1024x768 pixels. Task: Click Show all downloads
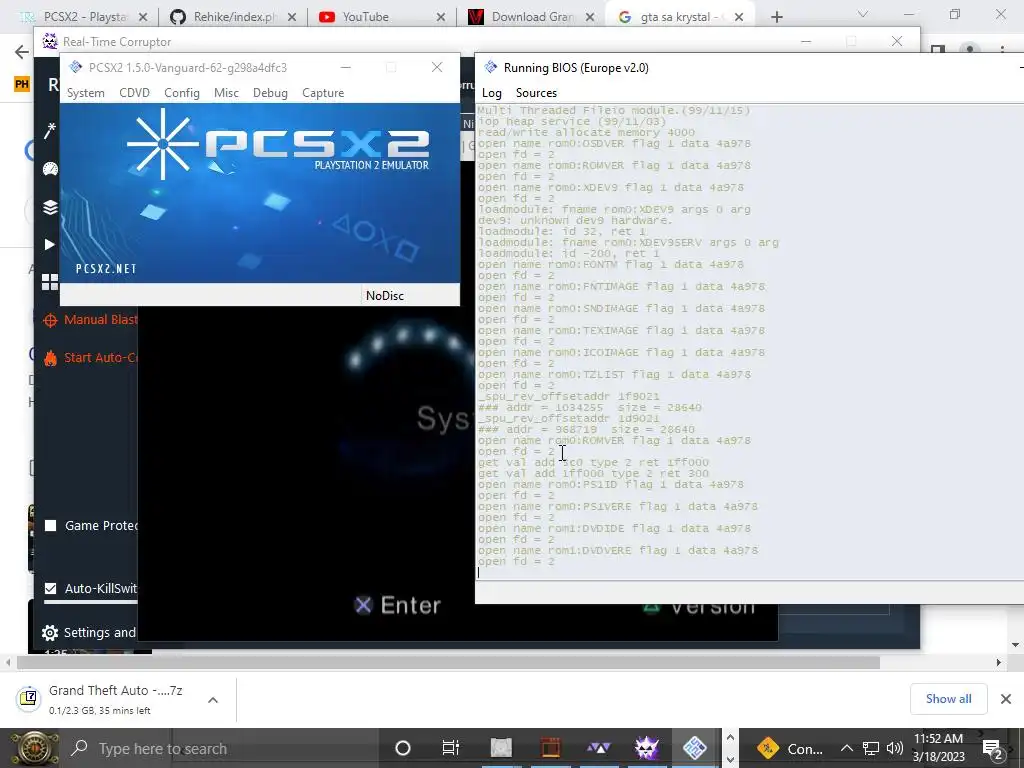click(x=948, y=699)
